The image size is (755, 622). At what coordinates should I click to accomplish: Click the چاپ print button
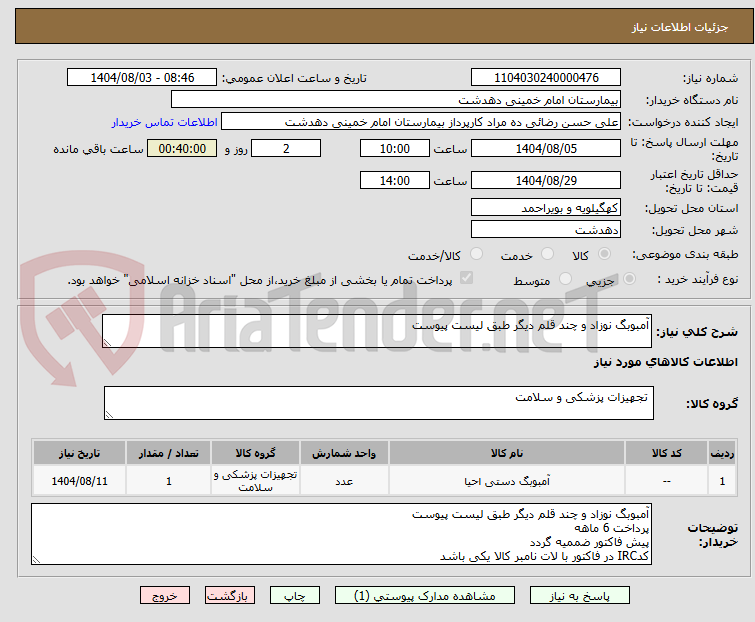[x=295, y=596]
